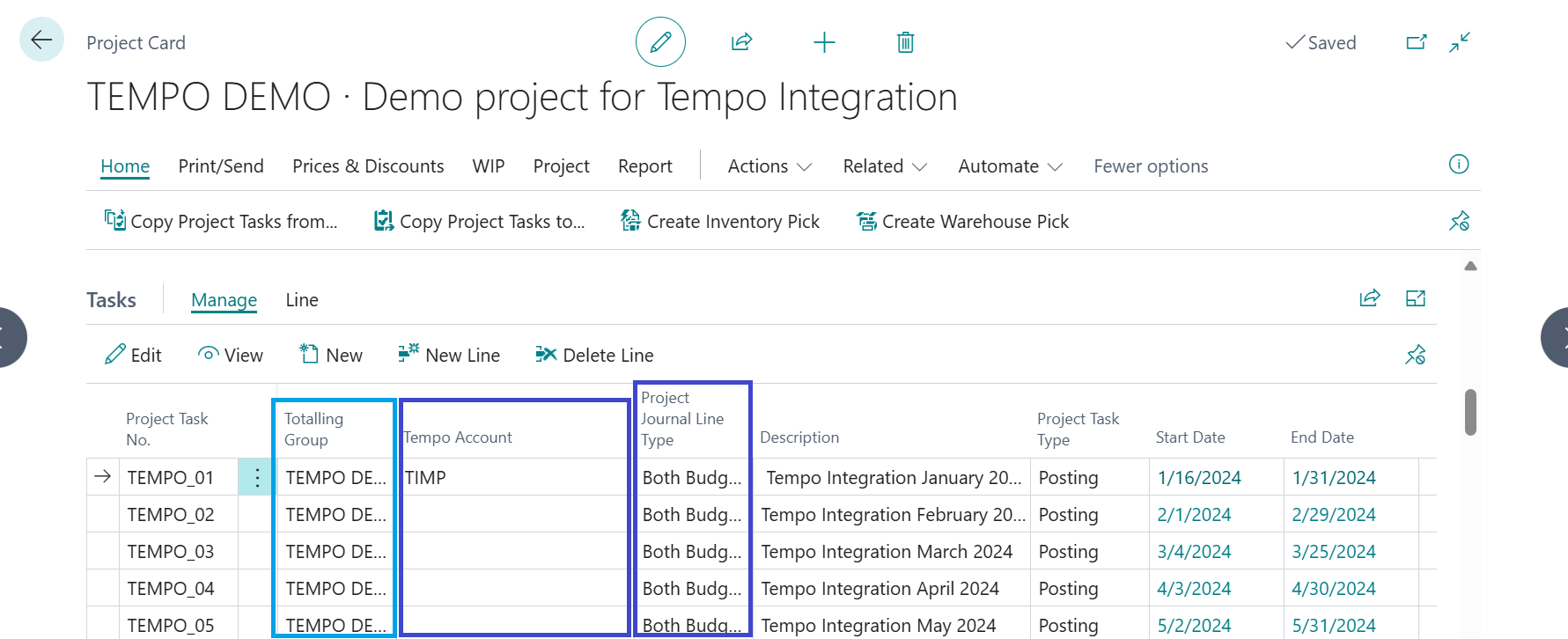Expand the Related dropdown menu
The height and width of the screenshot is (639, 1568).
[885, 166]
